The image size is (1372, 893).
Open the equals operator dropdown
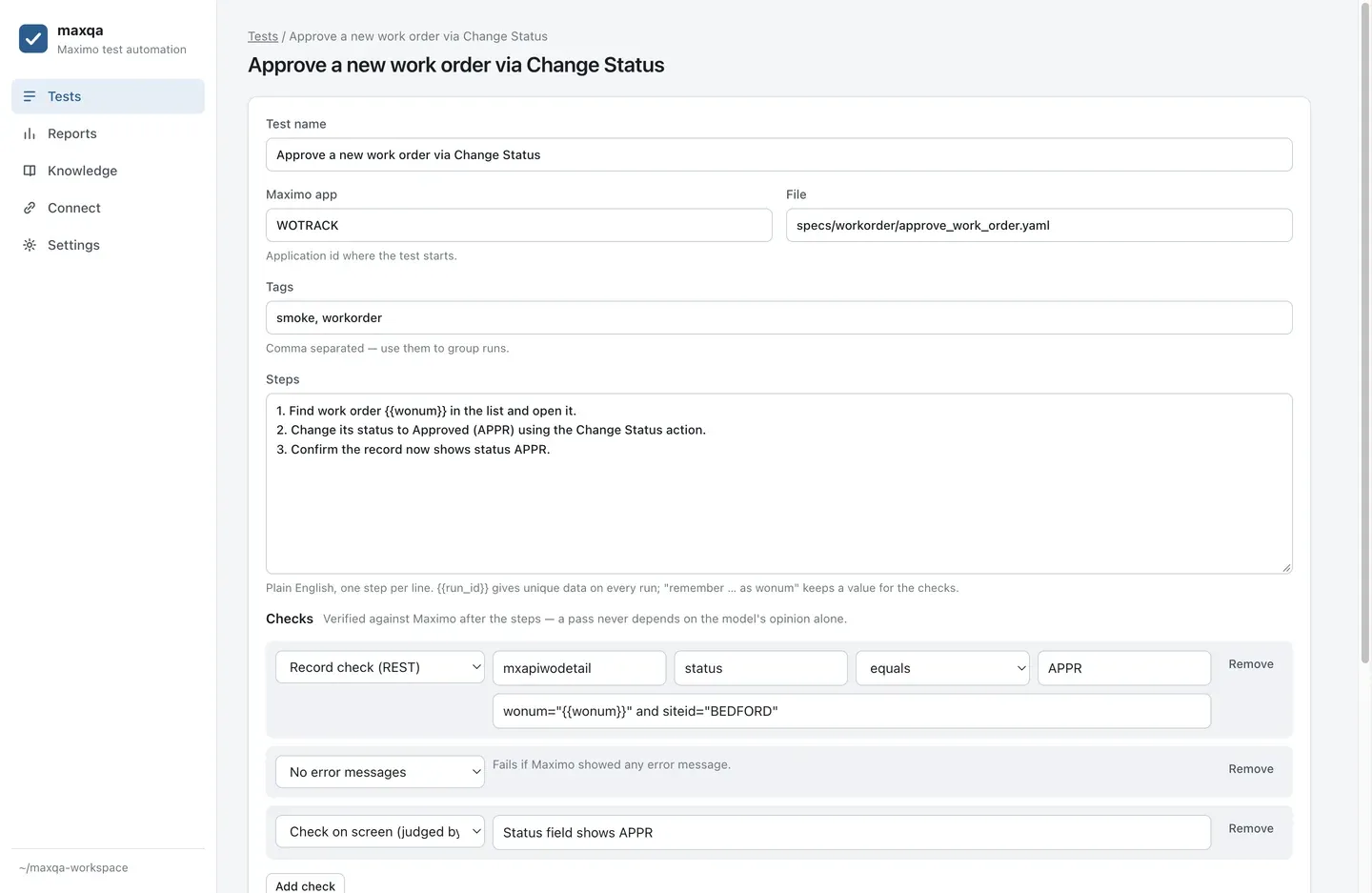[942, 668]
